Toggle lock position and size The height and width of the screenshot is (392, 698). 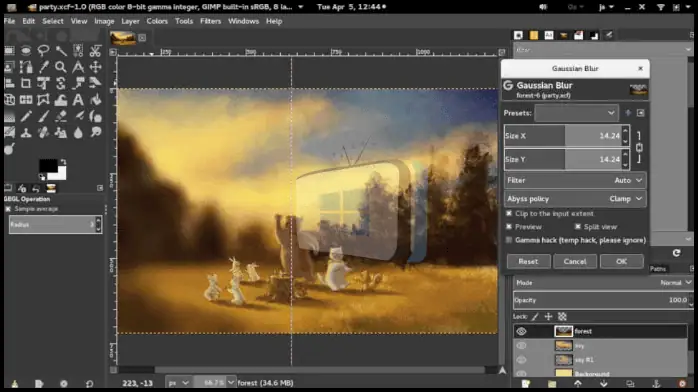click(548, 316)
